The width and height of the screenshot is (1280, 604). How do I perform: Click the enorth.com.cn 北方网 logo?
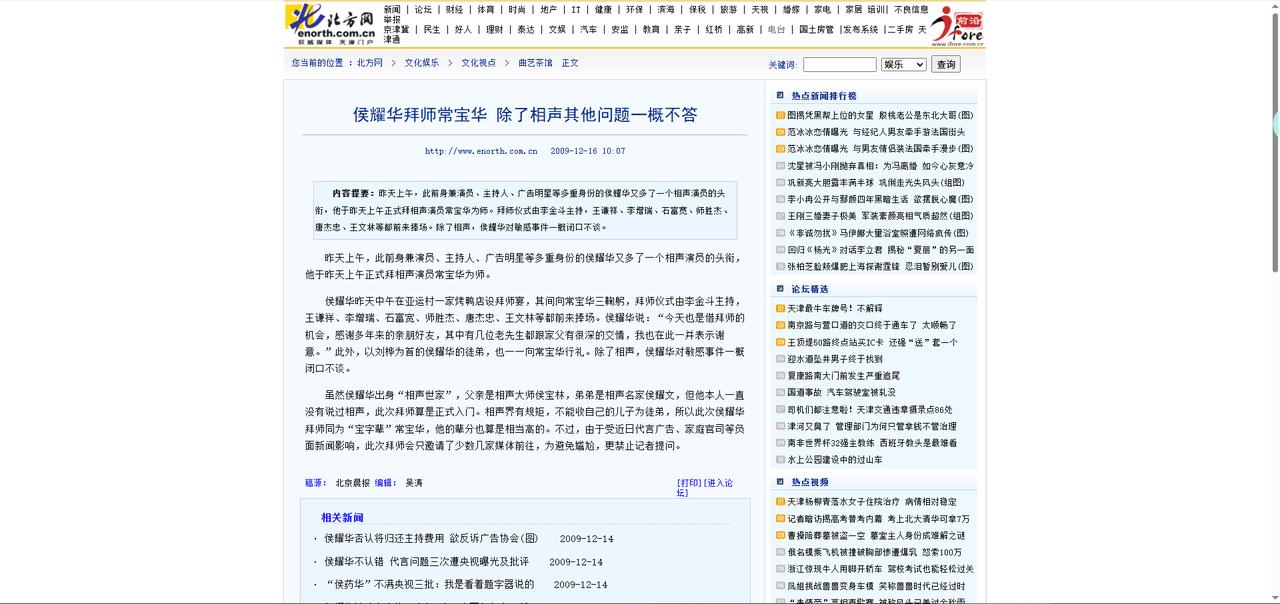(332, 25)
